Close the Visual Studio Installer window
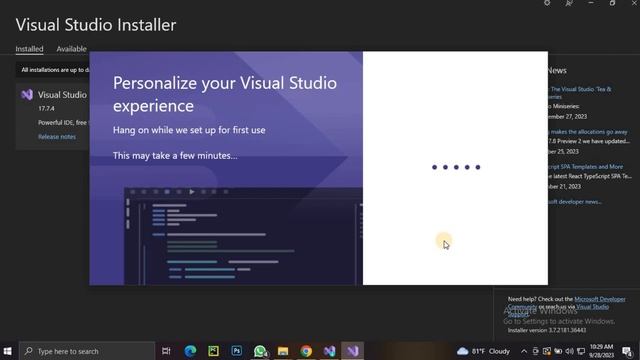Screen dimensions: 640x360 pyautogui.click(x=634, y=3)
